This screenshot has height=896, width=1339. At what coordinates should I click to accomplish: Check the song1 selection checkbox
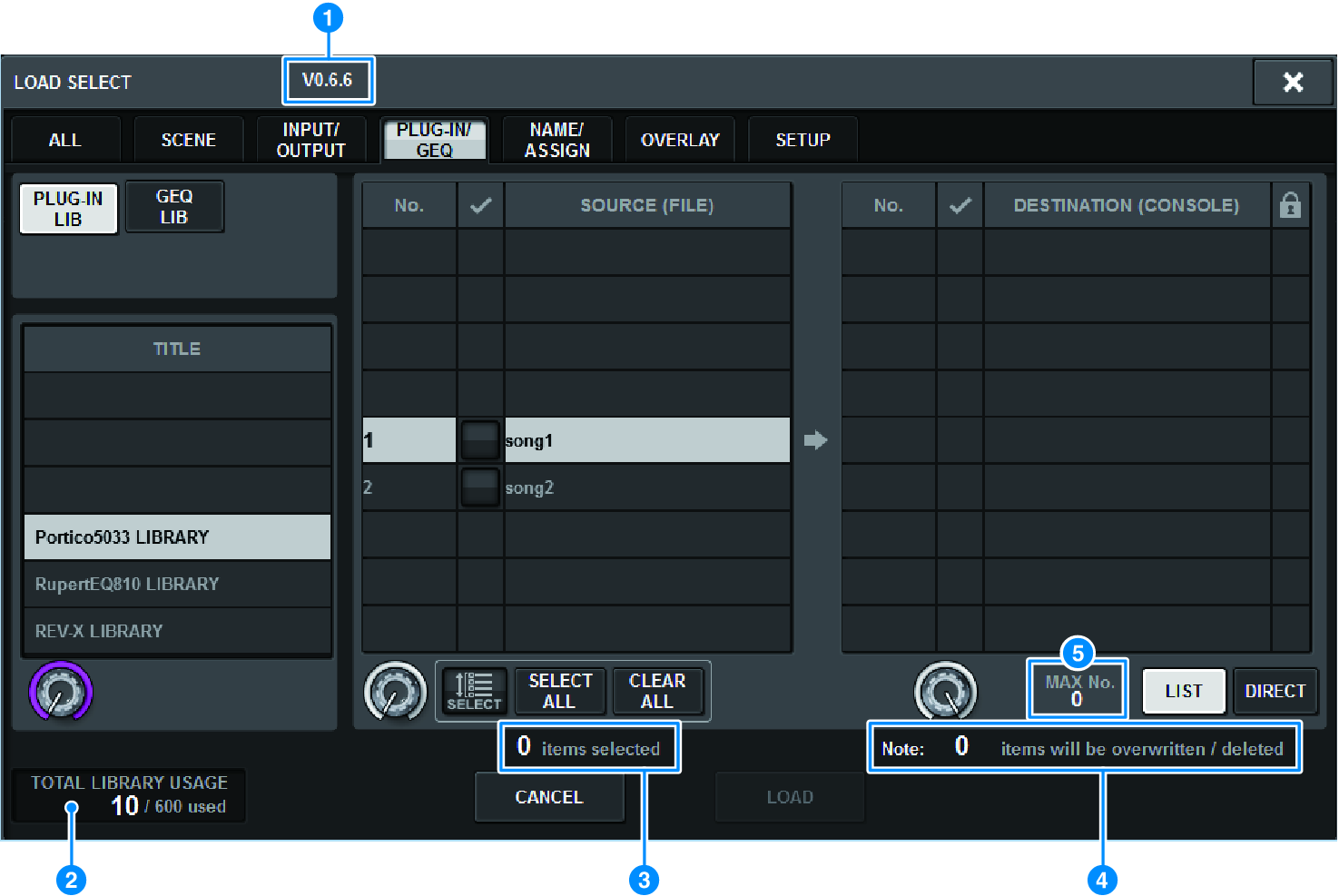point(480,439)
